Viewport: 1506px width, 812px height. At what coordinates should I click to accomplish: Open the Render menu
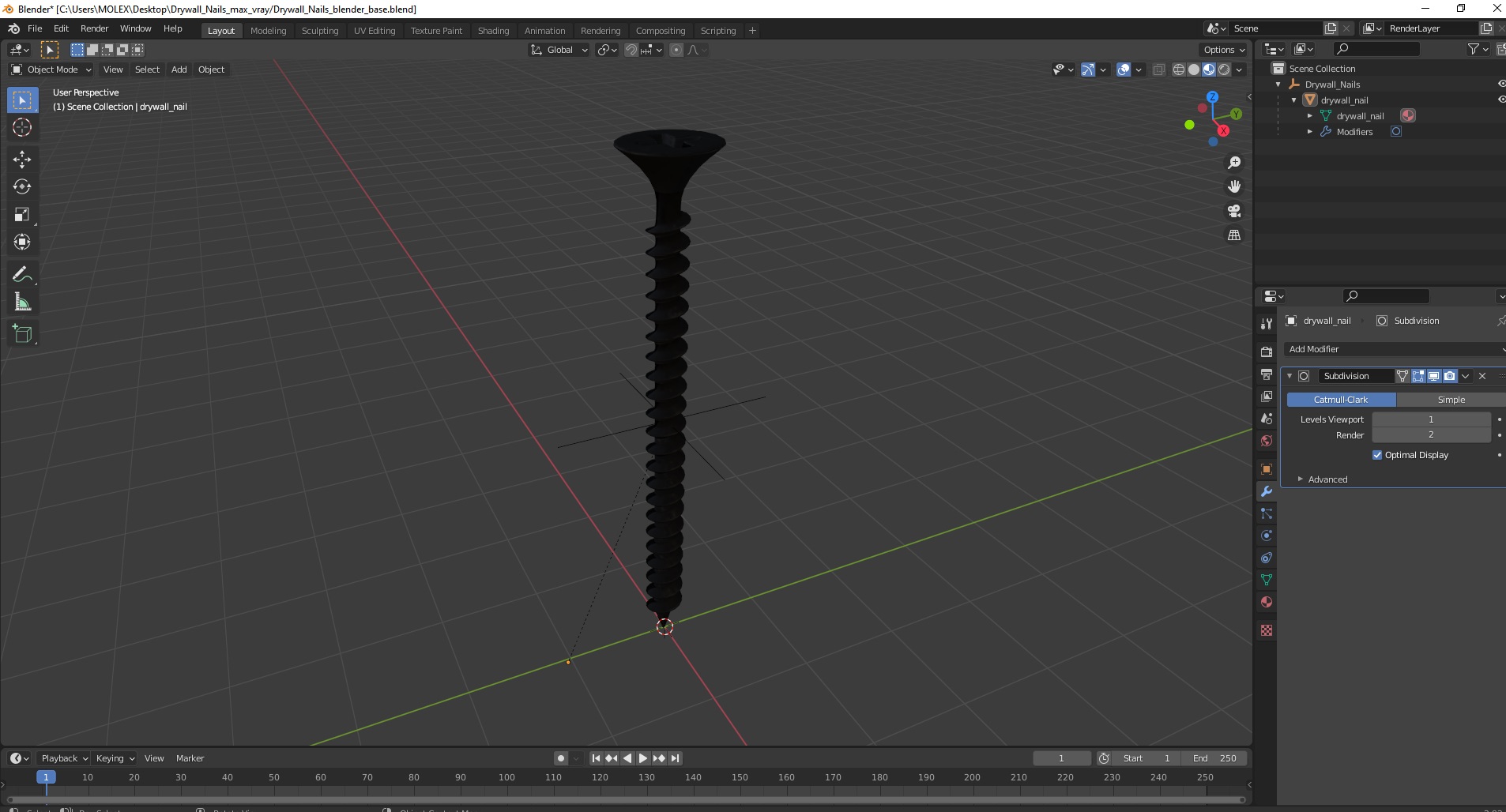[94, 28]
